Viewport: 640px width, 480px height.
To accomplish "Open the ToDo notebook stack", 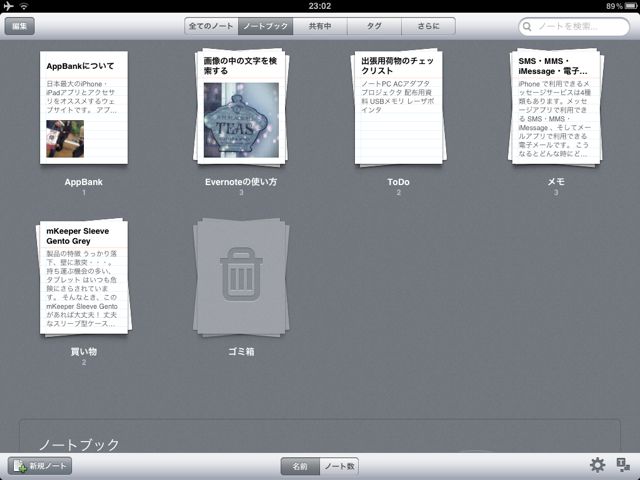I will (398, 107).
